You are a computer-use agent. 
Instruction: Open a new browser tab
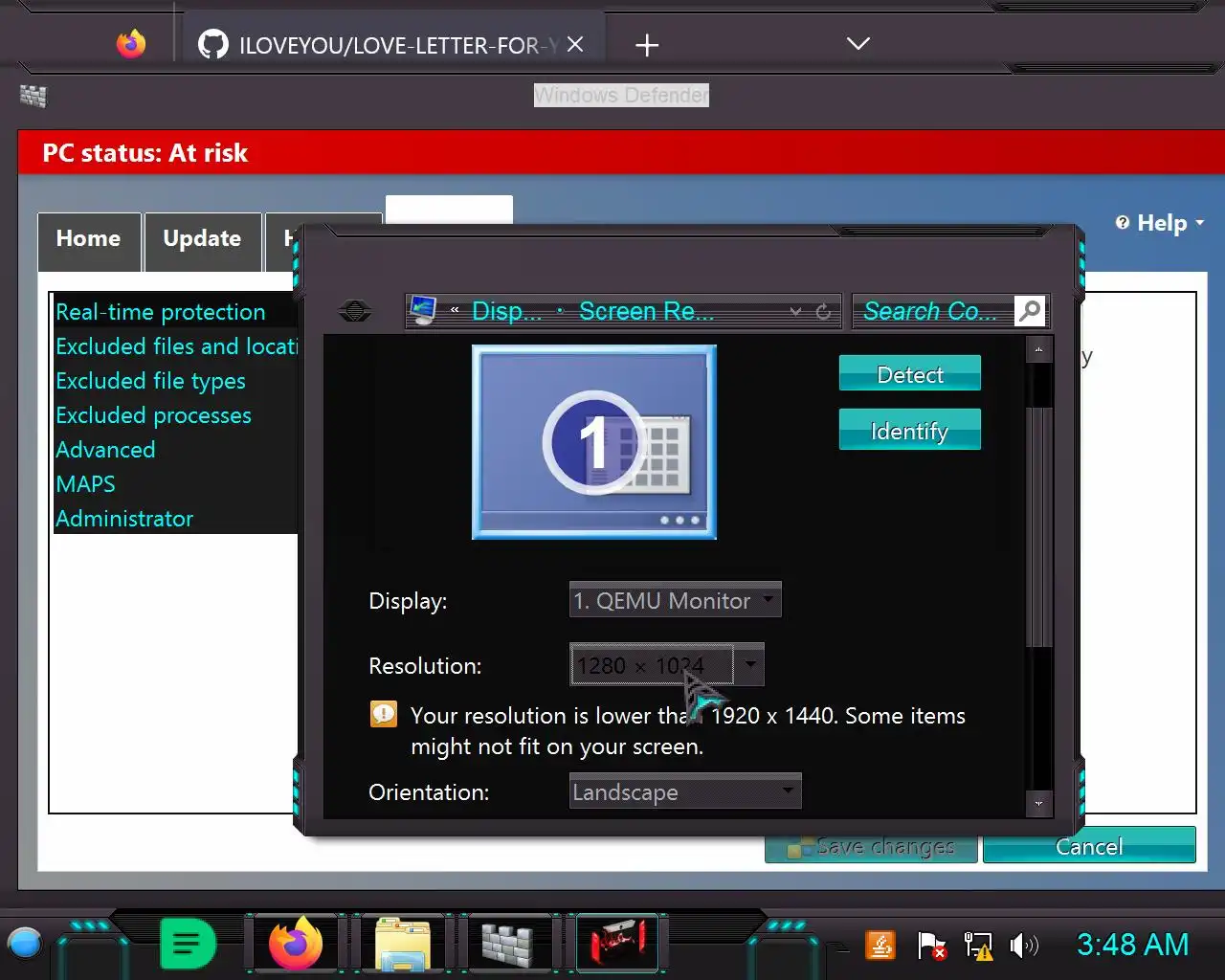[x=647, y=45]
